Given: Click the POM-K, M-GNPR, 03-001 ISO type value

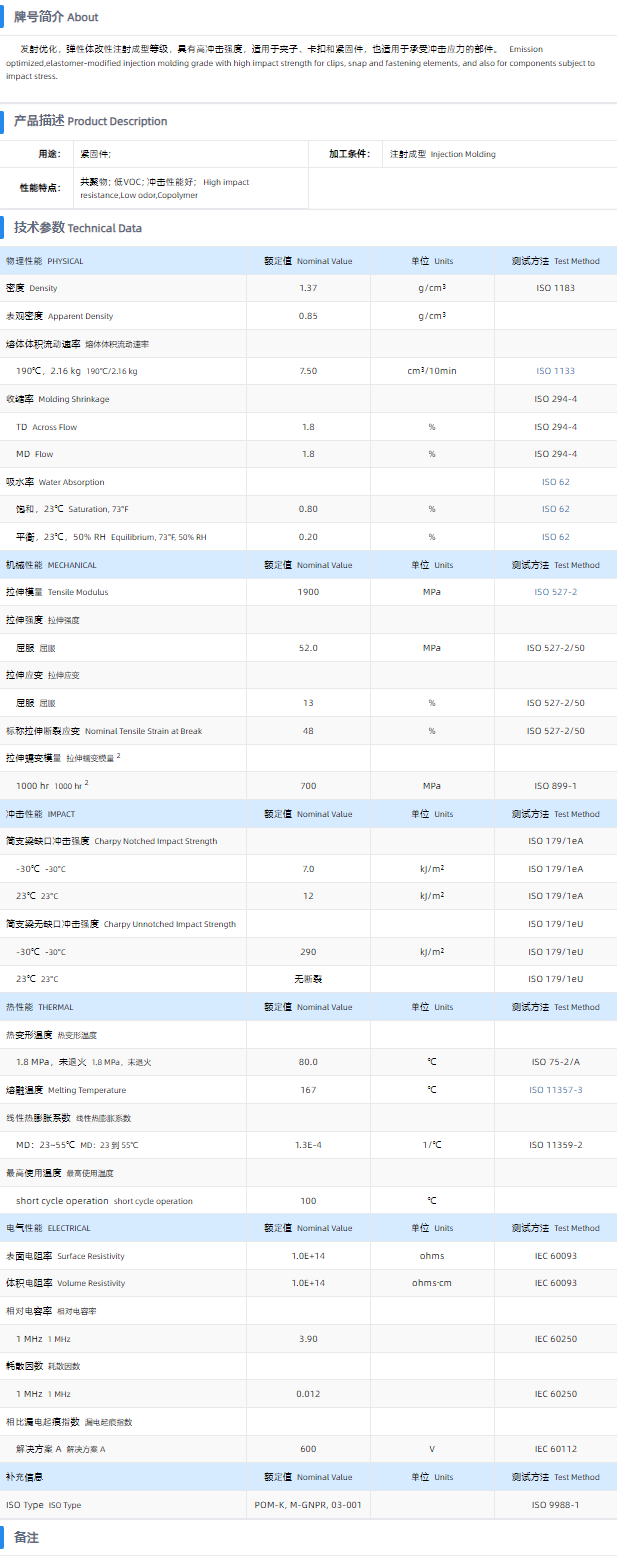Looking at the screenshot, I should 308,1504.
